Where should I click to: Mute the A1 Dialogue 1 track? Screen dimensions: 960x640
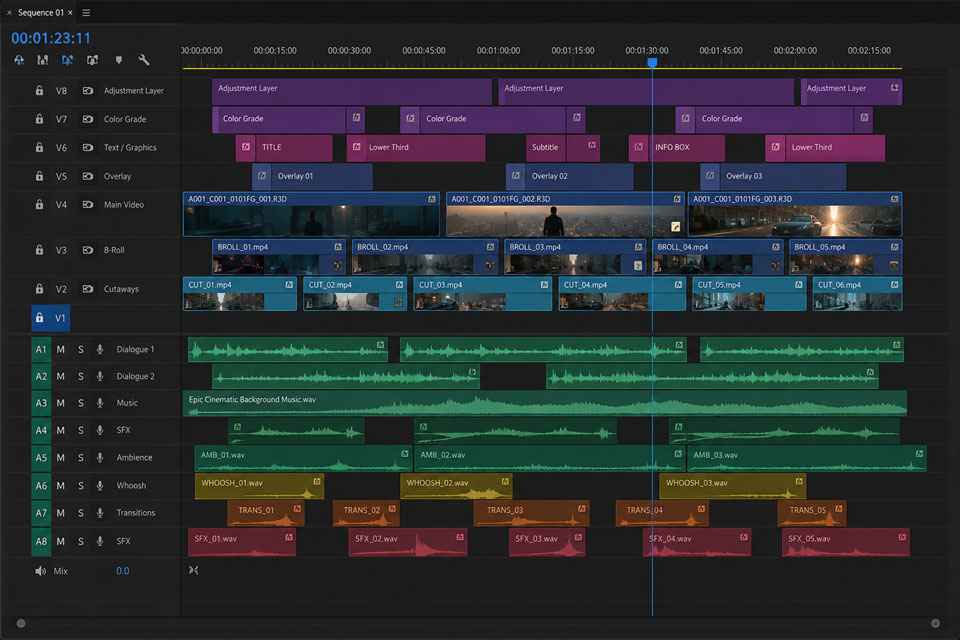(61, 349)
